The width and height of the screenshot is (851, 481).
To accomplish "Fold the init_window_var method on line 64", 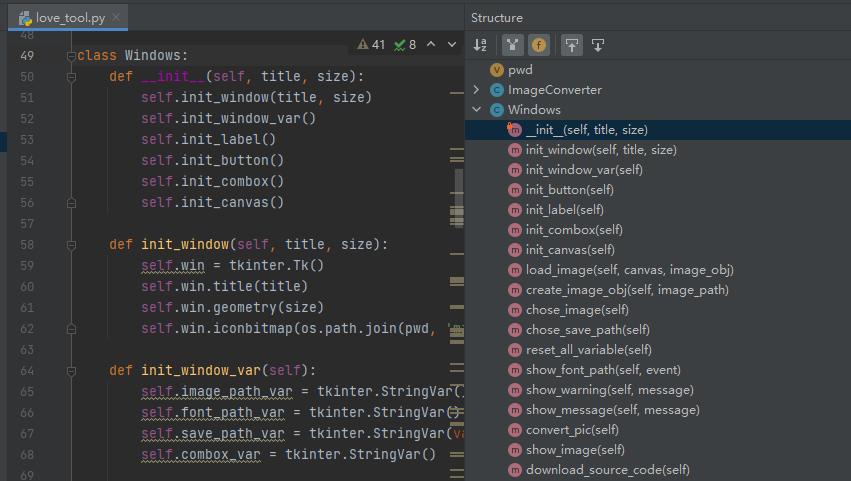I will [x=71, y=371].
